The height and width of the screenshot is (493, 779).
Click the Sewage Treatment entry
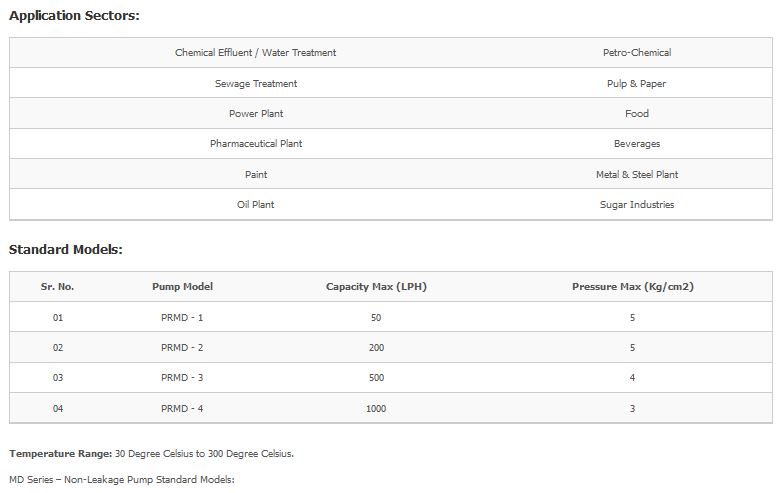coord(255,84)
